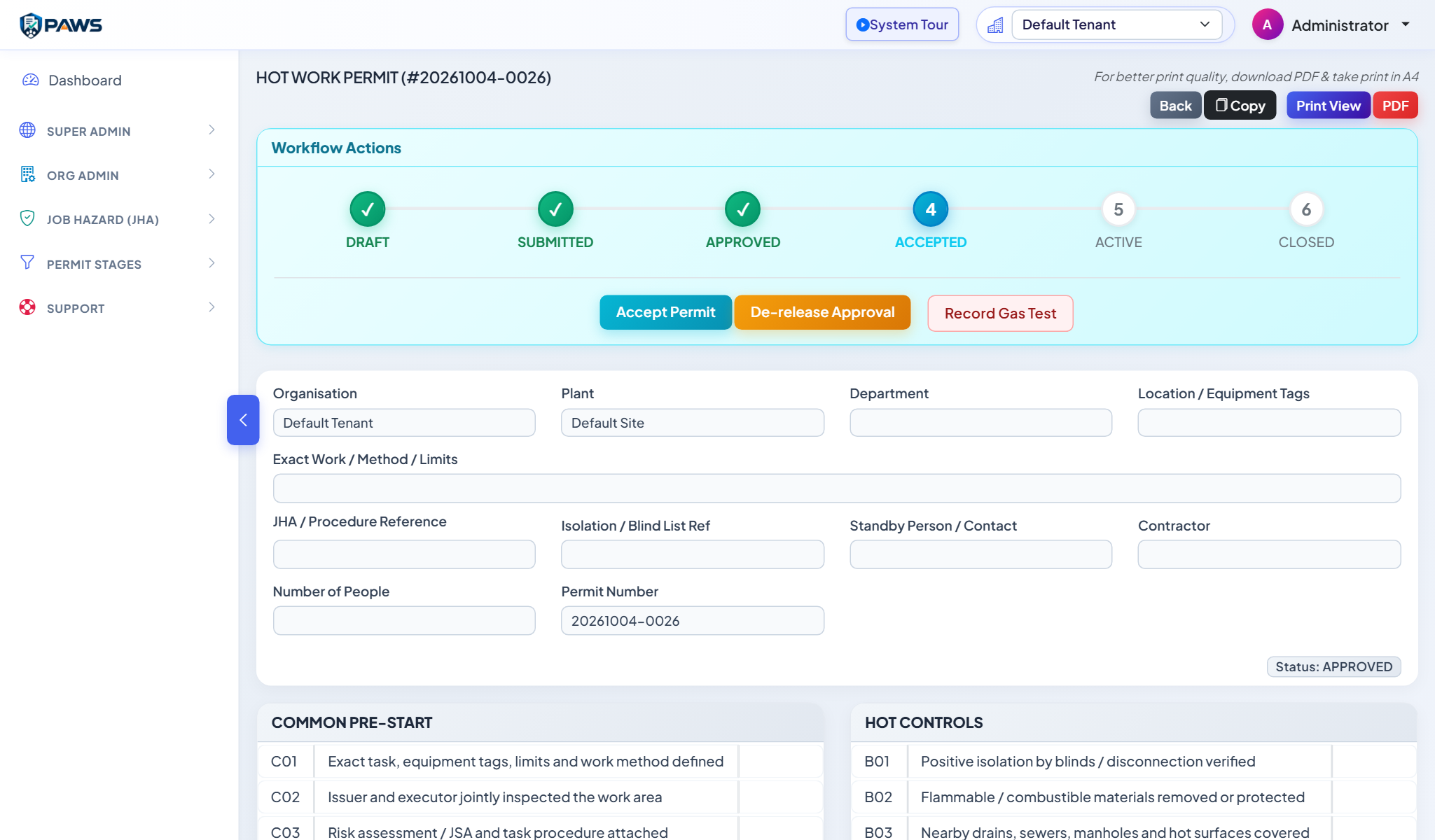Expand the PERMIT STAGES chevron
The height and width of the screenshot is (840, 1435).
click(212, 263)
